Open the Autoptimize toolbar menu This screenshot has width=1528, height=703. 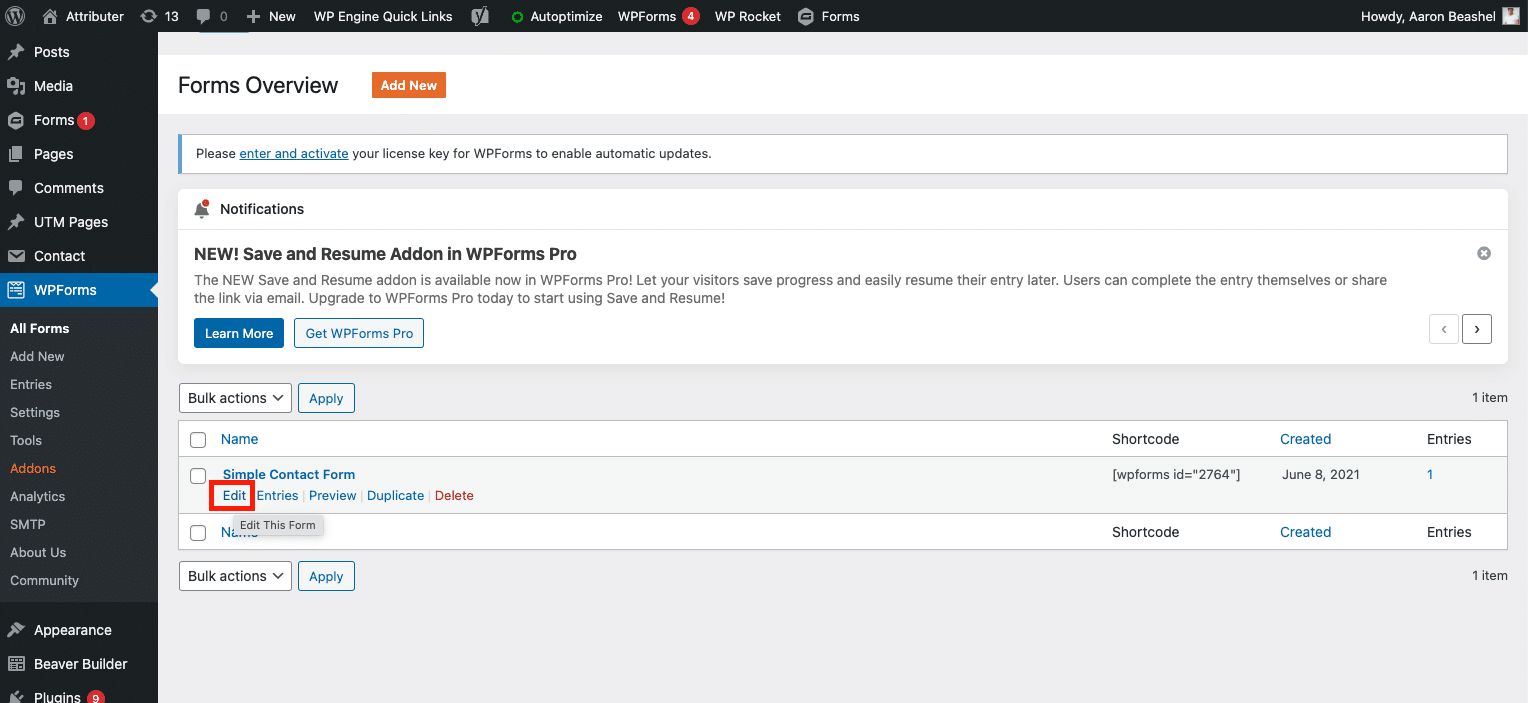coord(556,16)
